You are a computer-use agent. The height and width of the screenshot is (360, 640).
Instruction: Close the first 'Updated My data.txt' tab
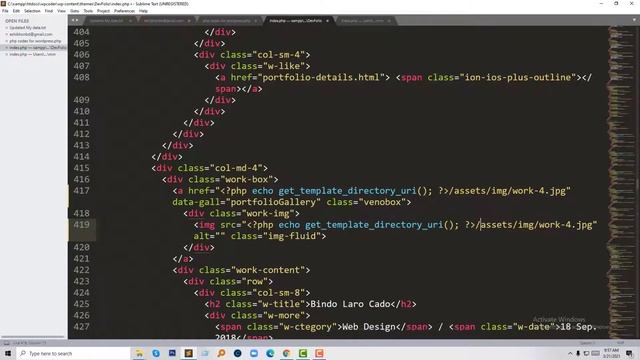[130, 21]
